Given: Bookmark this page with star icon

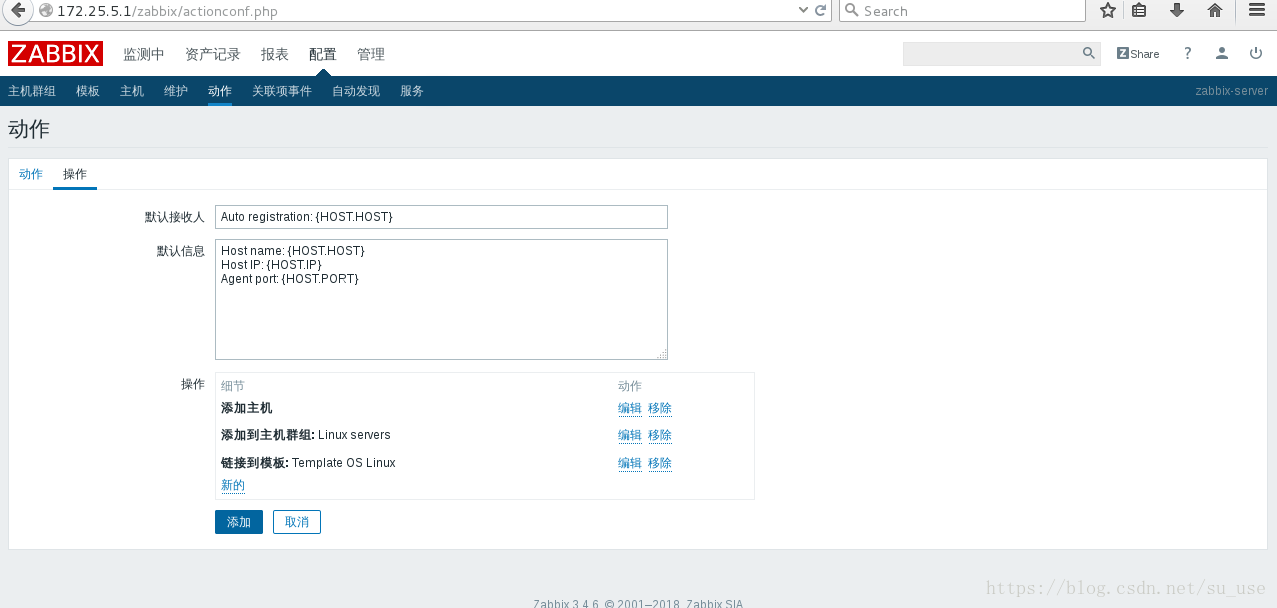Looking at the screenshot, I should click(x=1107, y=11).
